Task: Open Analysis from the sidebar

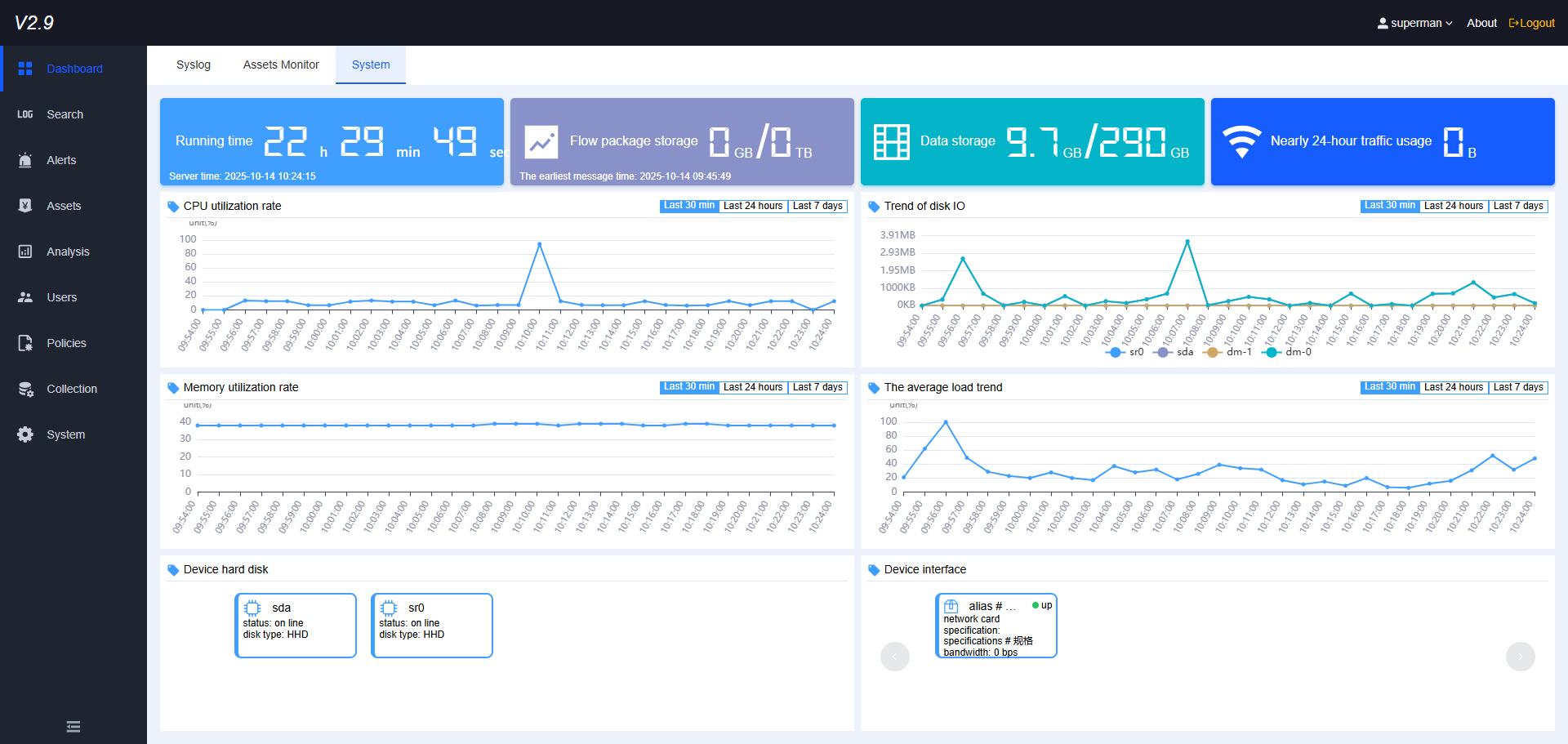Action: click(x=24, y=252)
